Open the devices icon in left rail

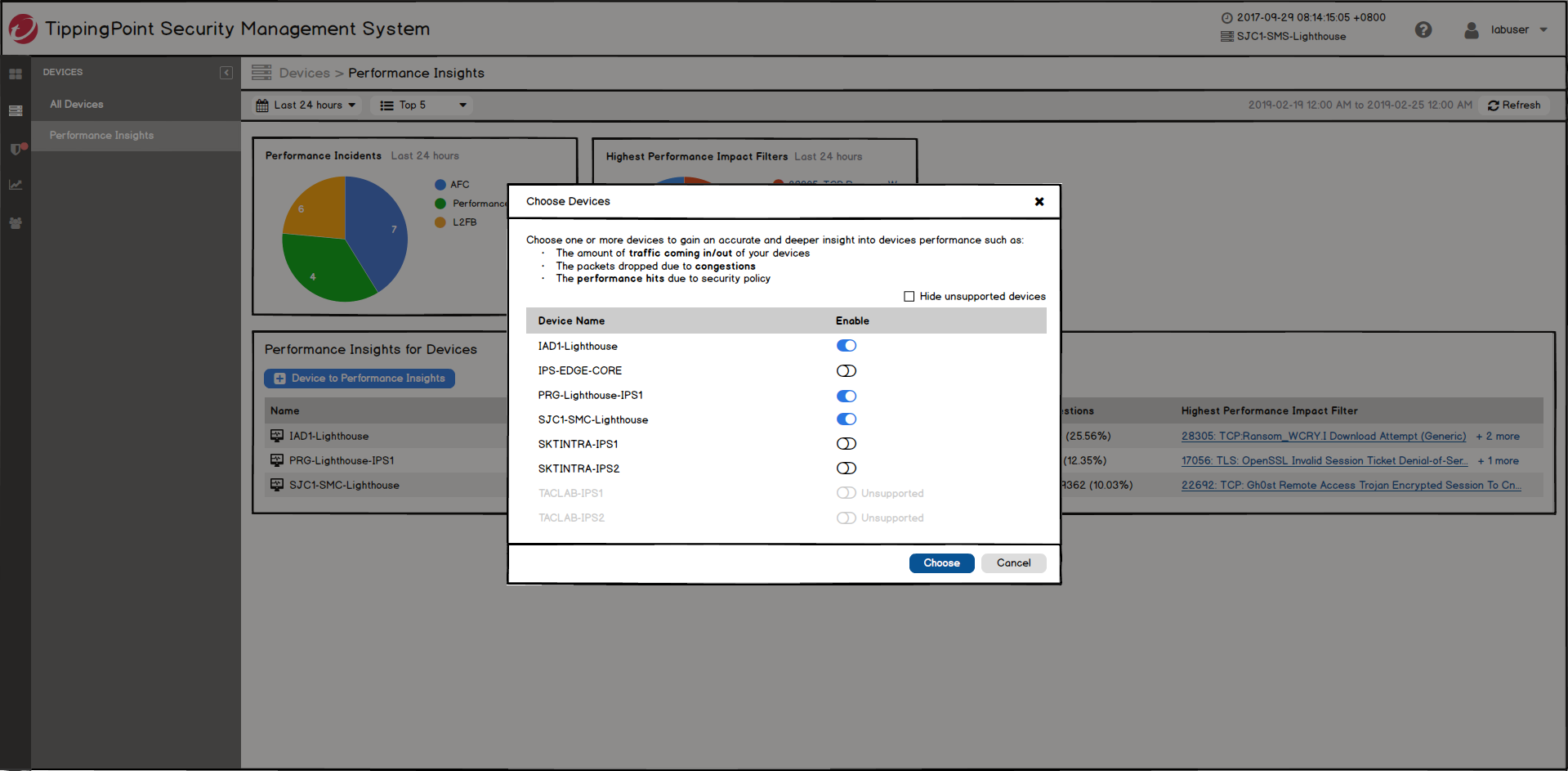(x=16, y=111)
